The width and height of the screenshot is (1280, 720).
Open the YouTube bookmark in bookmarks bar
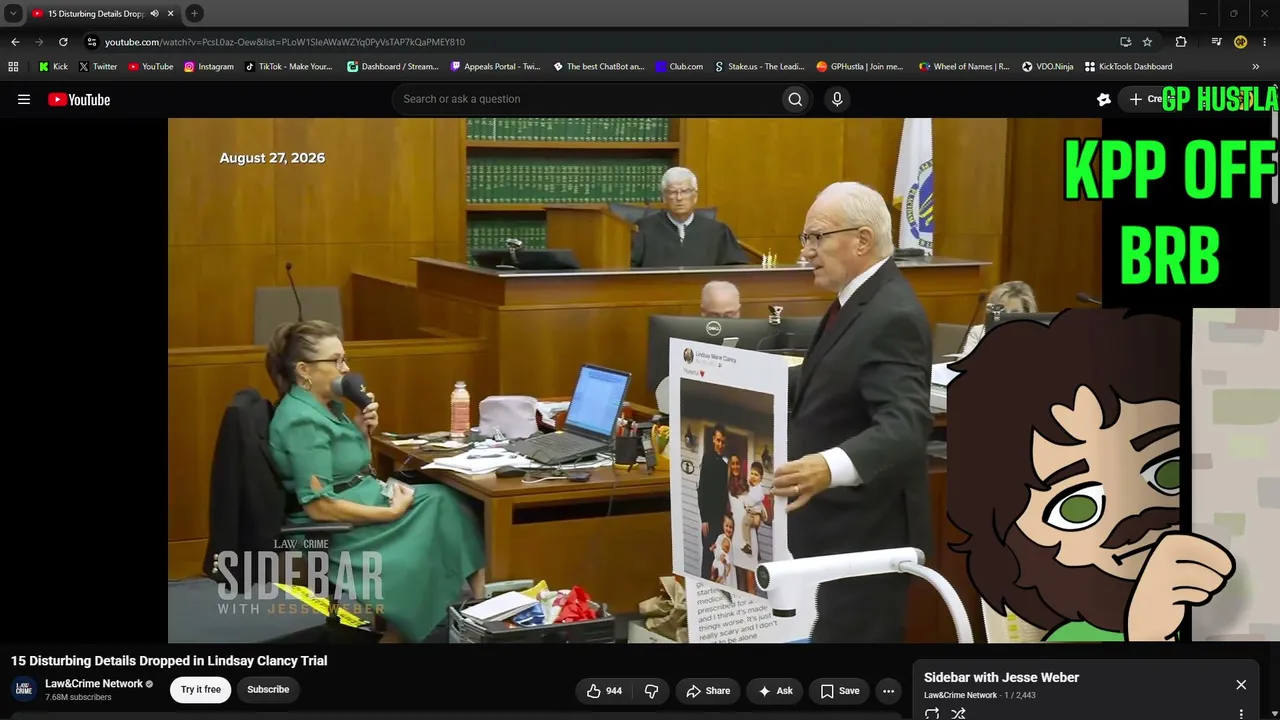(x=150, y=67)
